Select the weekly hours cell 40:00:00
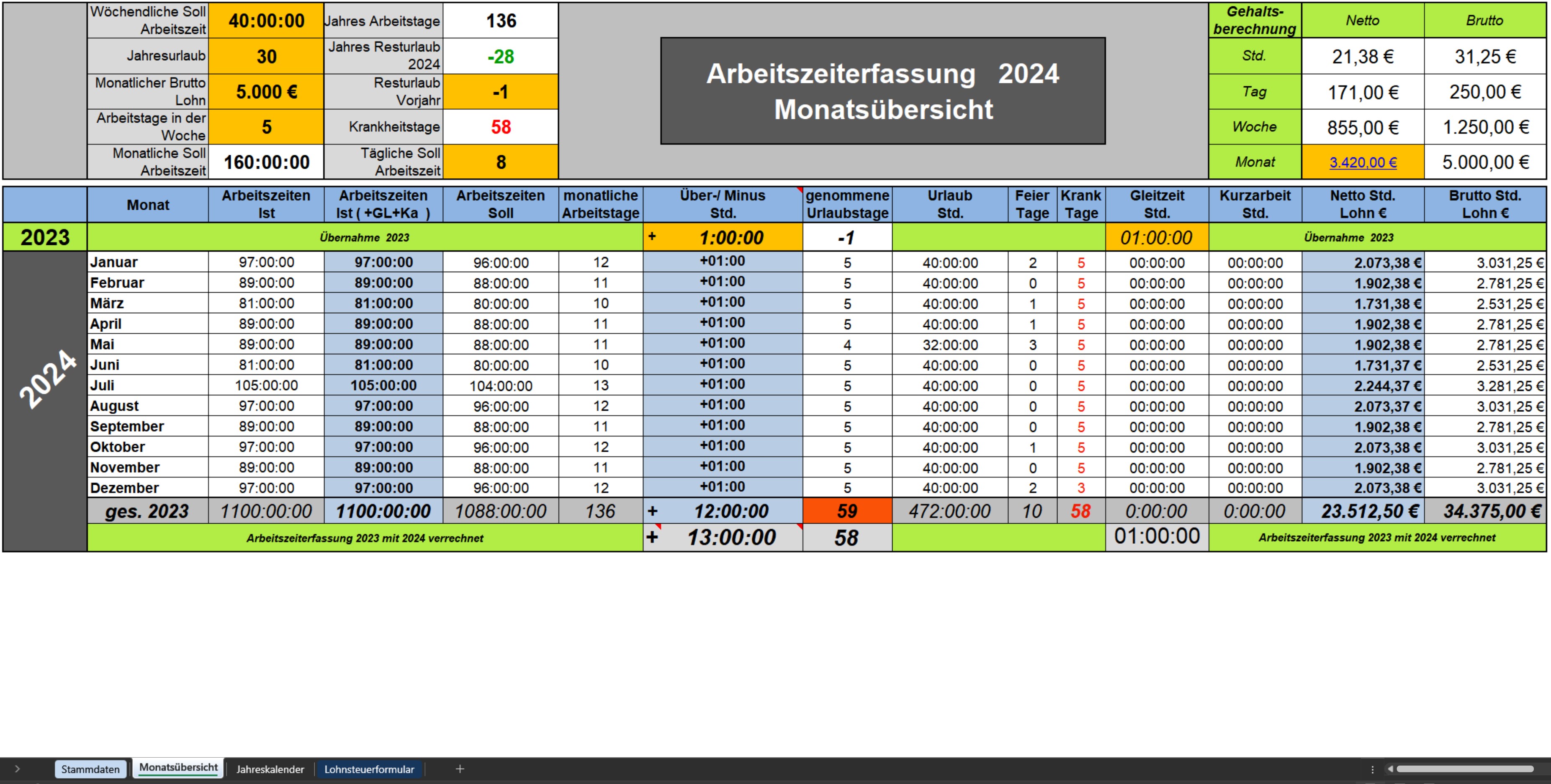 (x=266, y=21)
